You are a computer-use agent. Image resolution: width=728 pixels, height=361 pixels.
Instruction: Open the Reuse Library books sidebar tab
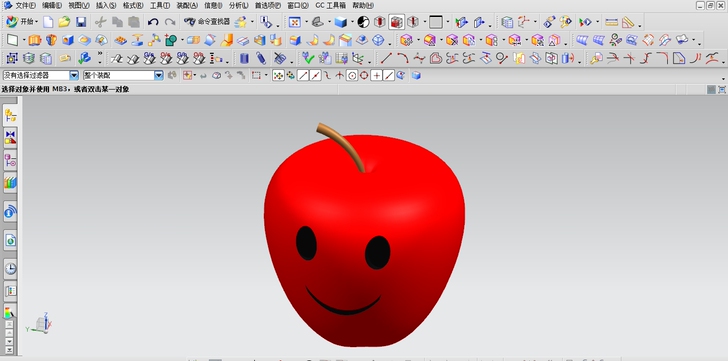pos(10,183)
